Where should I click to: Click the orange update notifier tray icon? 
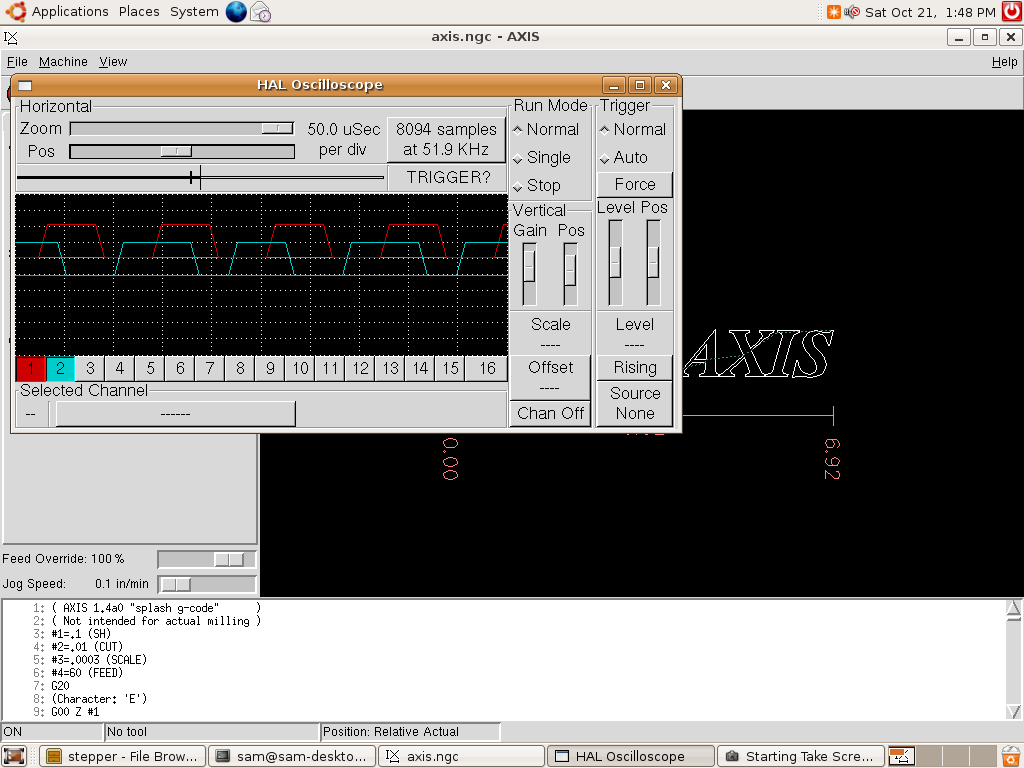833,12
